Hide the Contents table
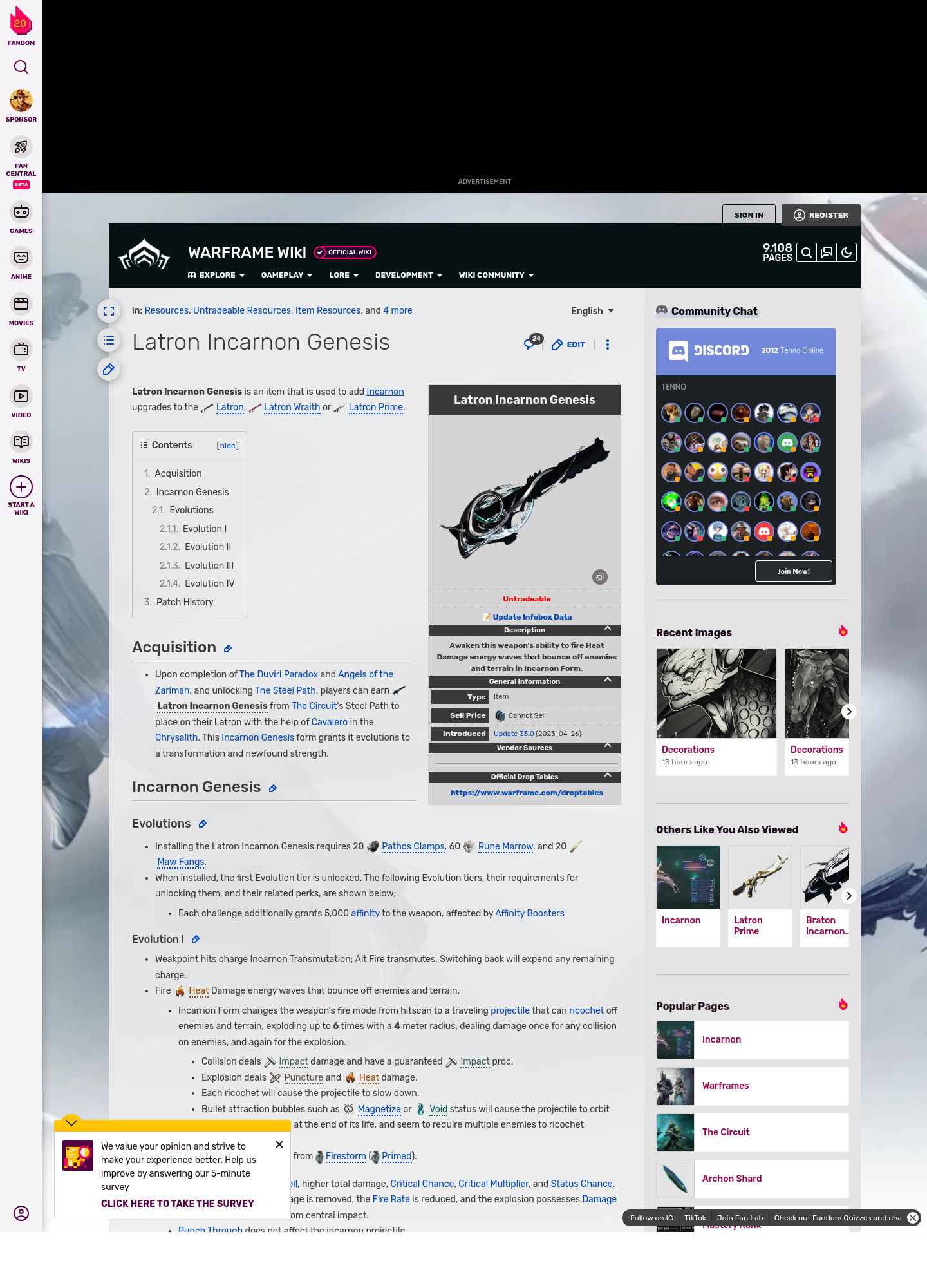The image size is (927, 1288). [228, 446]
